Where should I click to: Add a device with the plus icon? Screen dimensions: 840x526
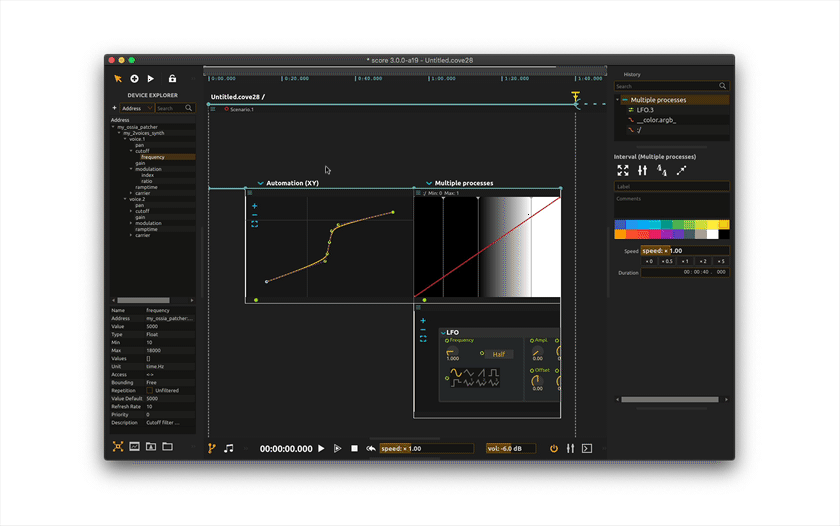[x=114, y=108]
